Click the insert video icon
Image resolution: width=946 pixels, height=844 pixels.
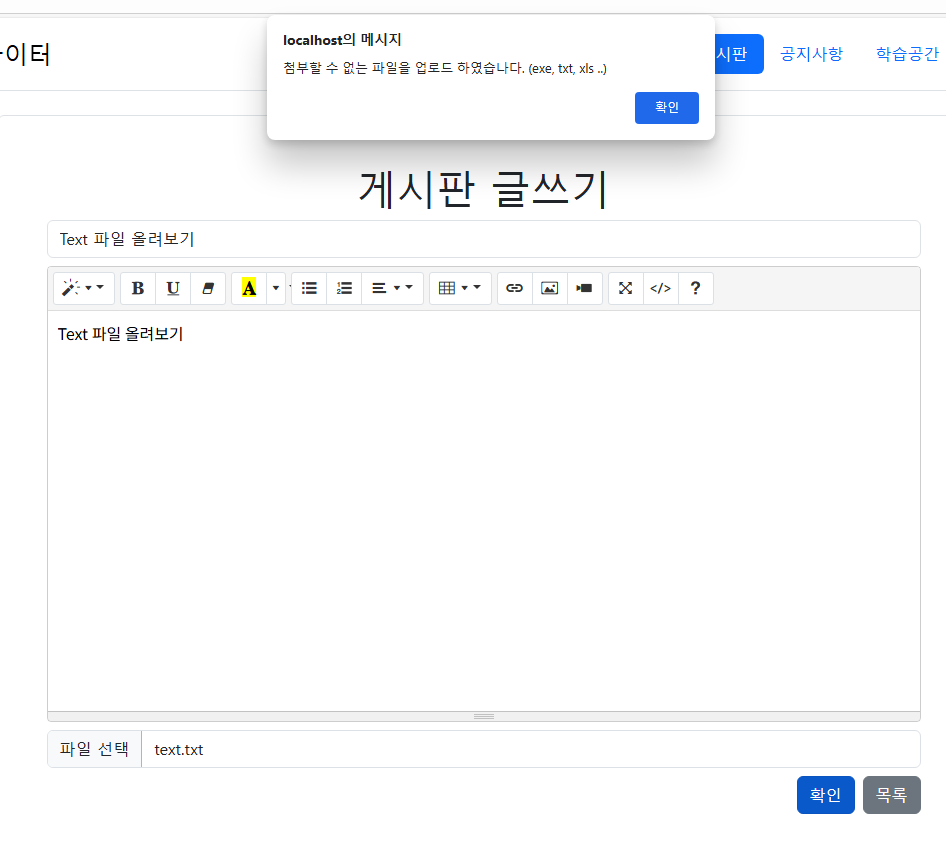585,288
